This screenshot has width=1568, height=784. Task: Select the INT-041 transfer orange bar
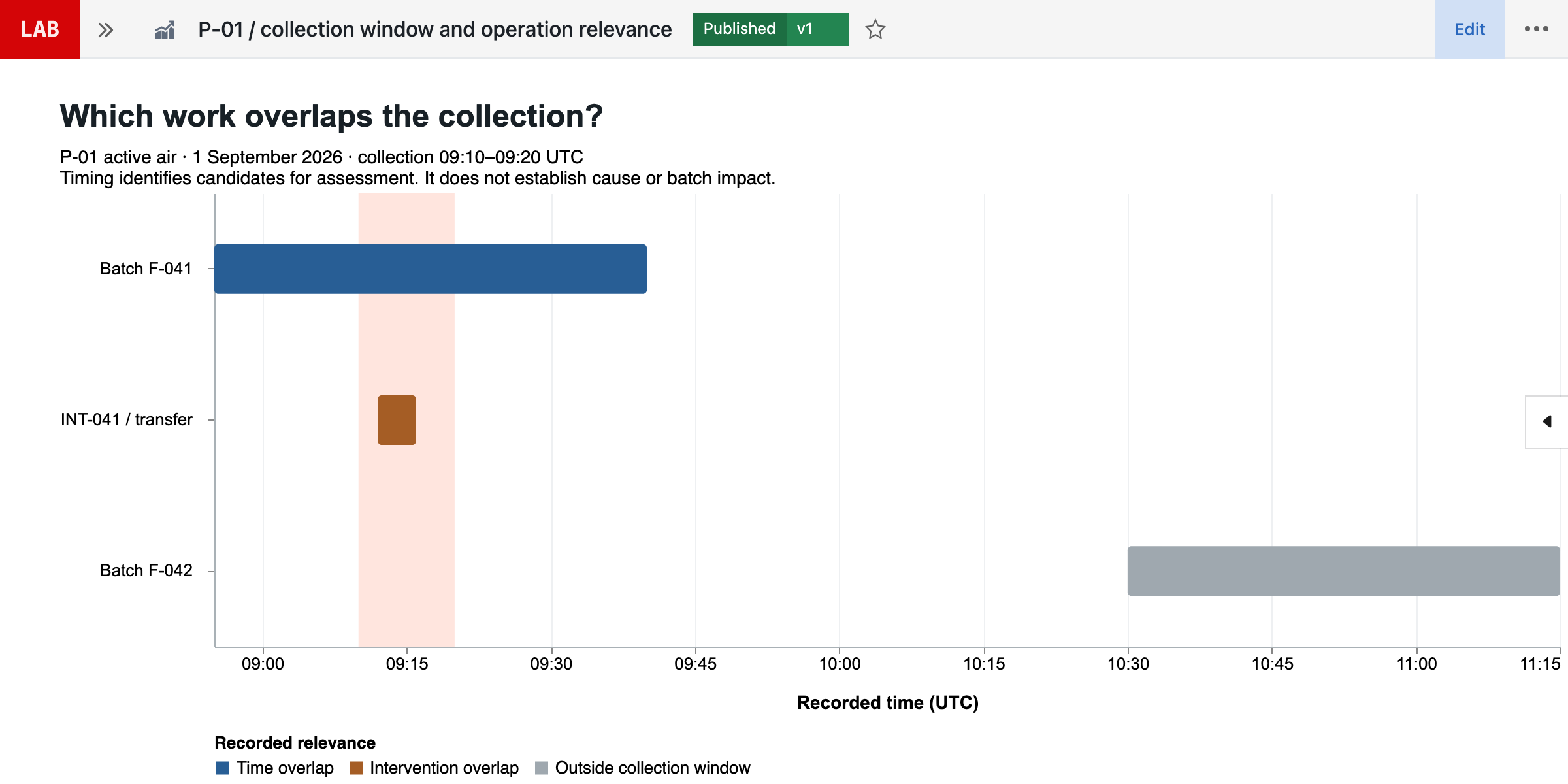click(397, 420)
